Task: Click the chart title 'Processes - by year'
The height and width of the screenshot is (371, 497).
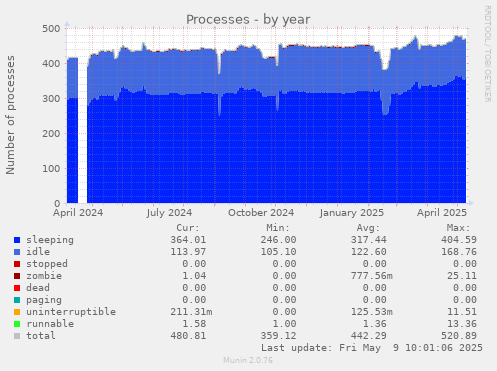Action: click(x=248, y=19)
